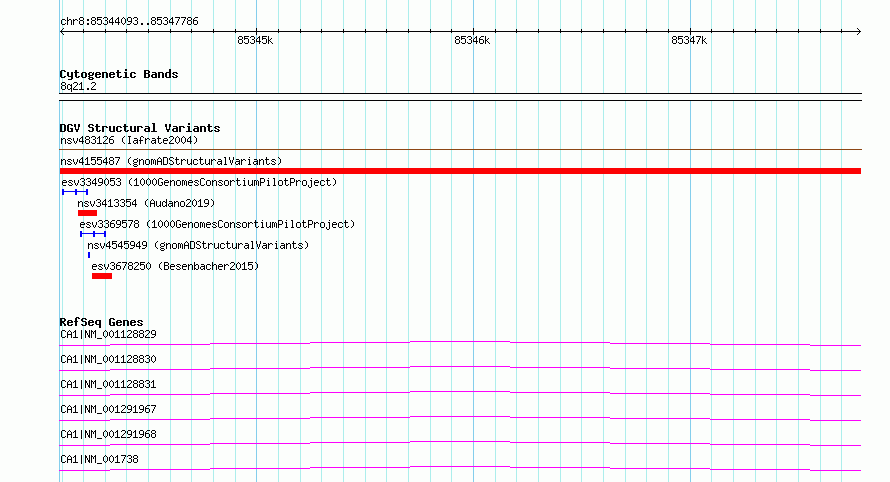Click the 85345k ruler tick label
The height and width of the screenshot is (482, 890).
(x=255, y=40)
